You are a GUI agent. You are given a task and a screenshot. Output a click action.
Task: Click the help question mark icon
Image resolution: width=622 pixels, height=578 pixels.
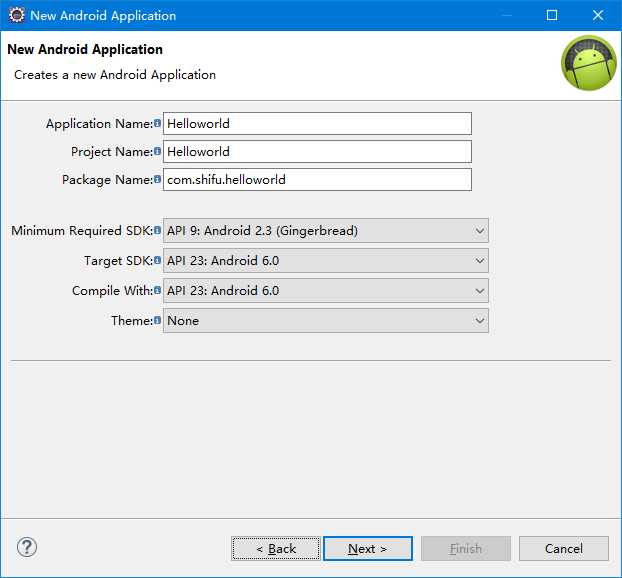[x=27, y=547]
